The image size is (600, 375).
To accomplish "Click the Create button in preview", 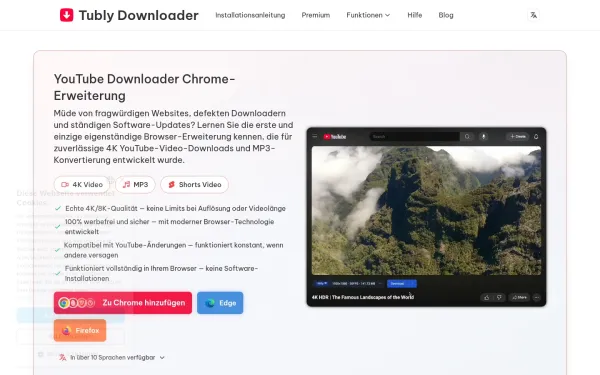I will coord(518,137).
